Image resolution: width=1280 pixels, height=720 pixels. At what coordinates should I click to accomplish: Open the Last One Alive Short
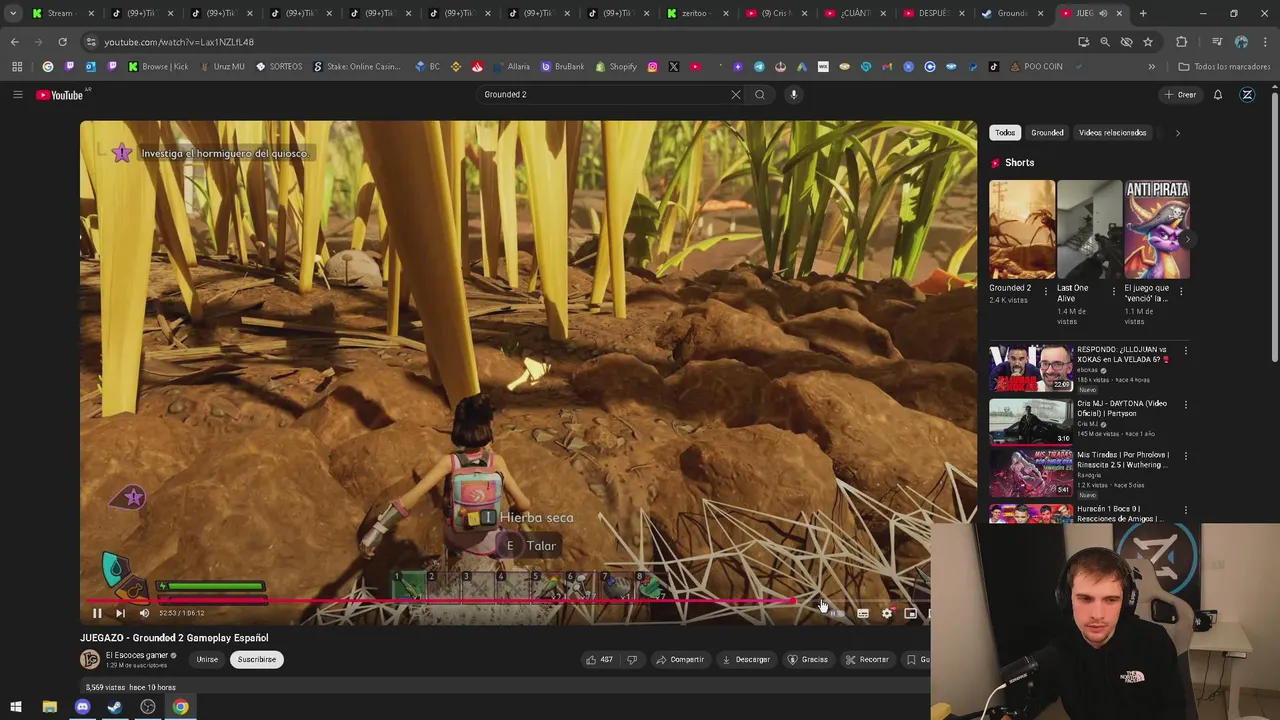click(1089, 229)
